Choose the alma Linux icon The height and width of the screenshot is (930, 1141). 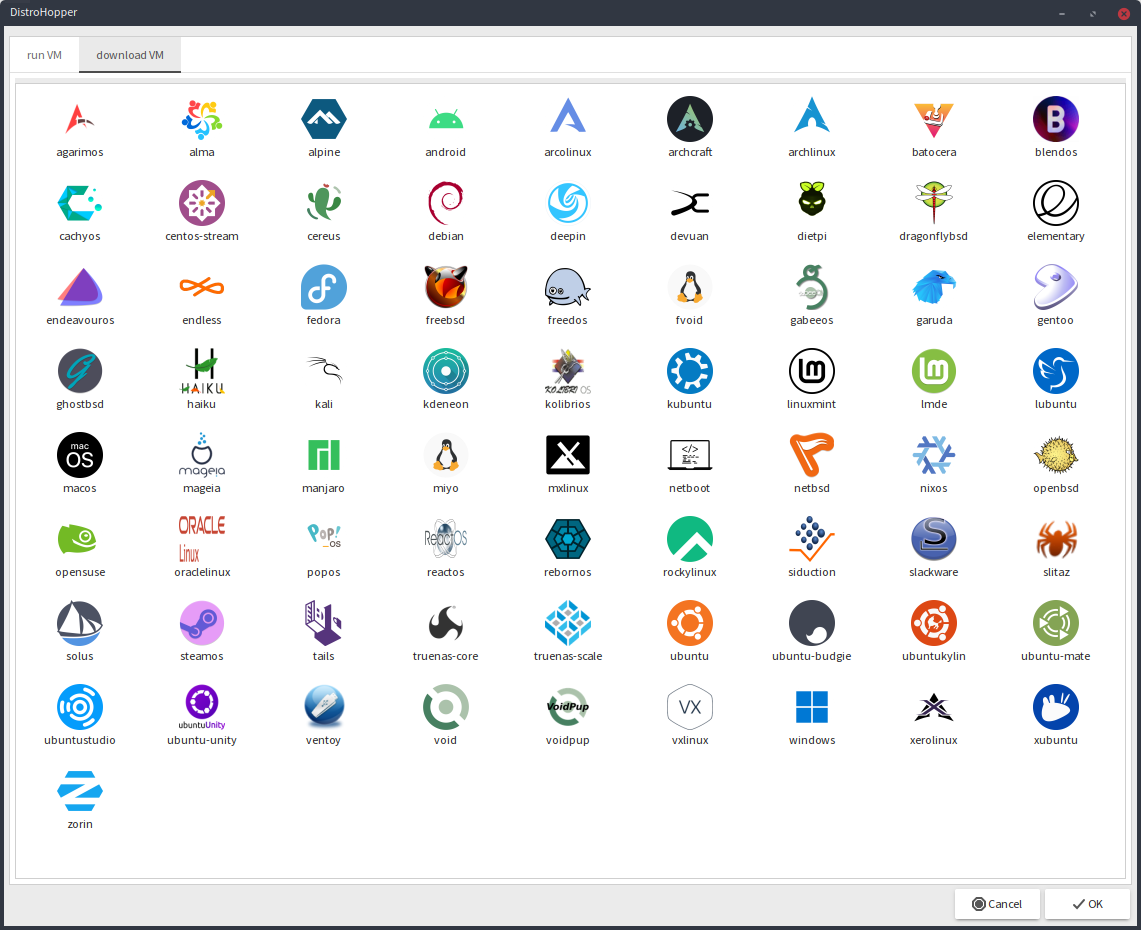[x=202, y=119]
